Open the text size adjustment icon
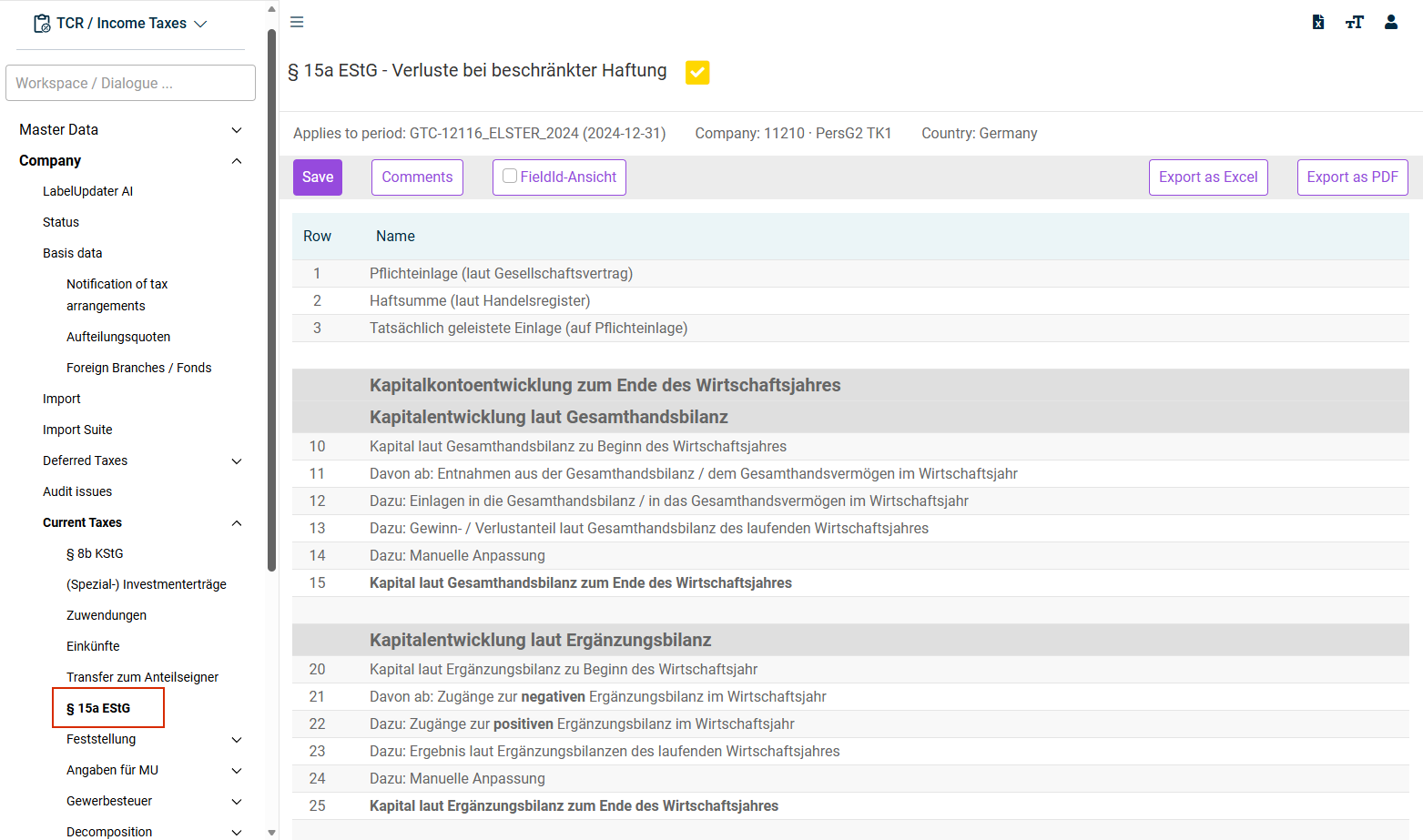The width and height of the screenshot is (1423, 840). 1355,22
